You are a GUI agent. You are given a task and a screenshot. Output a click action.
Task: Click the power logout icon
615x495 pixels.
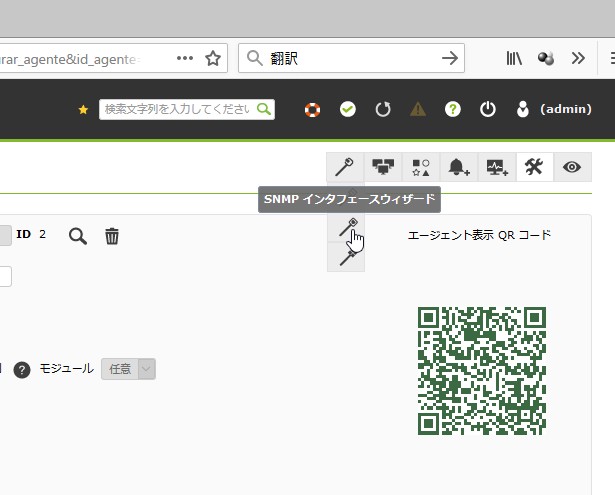coord(488,109)
